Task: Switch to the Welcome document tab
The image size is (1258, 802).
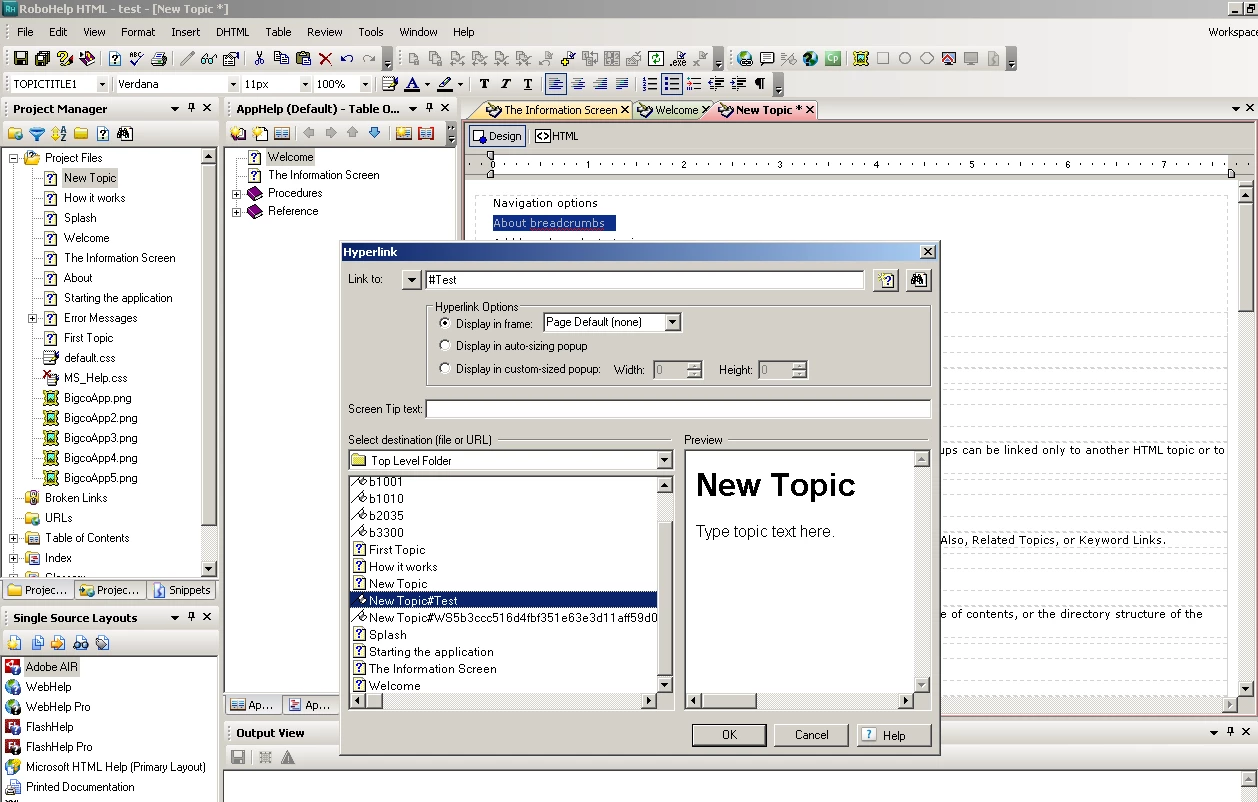Action: (672, 110)
